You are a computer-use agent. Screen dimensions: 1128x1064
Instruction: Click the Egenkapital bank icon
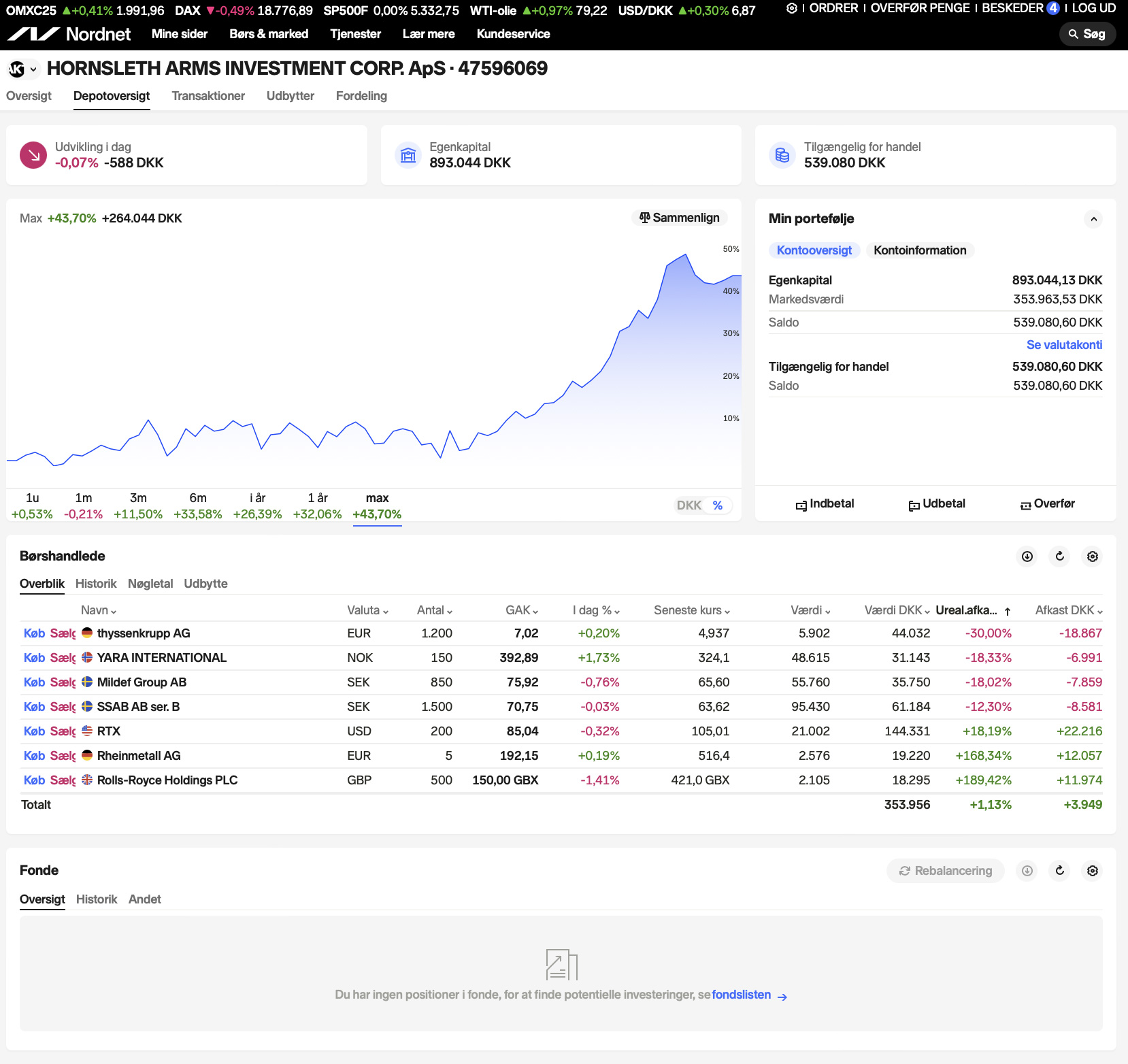point(408,155)
